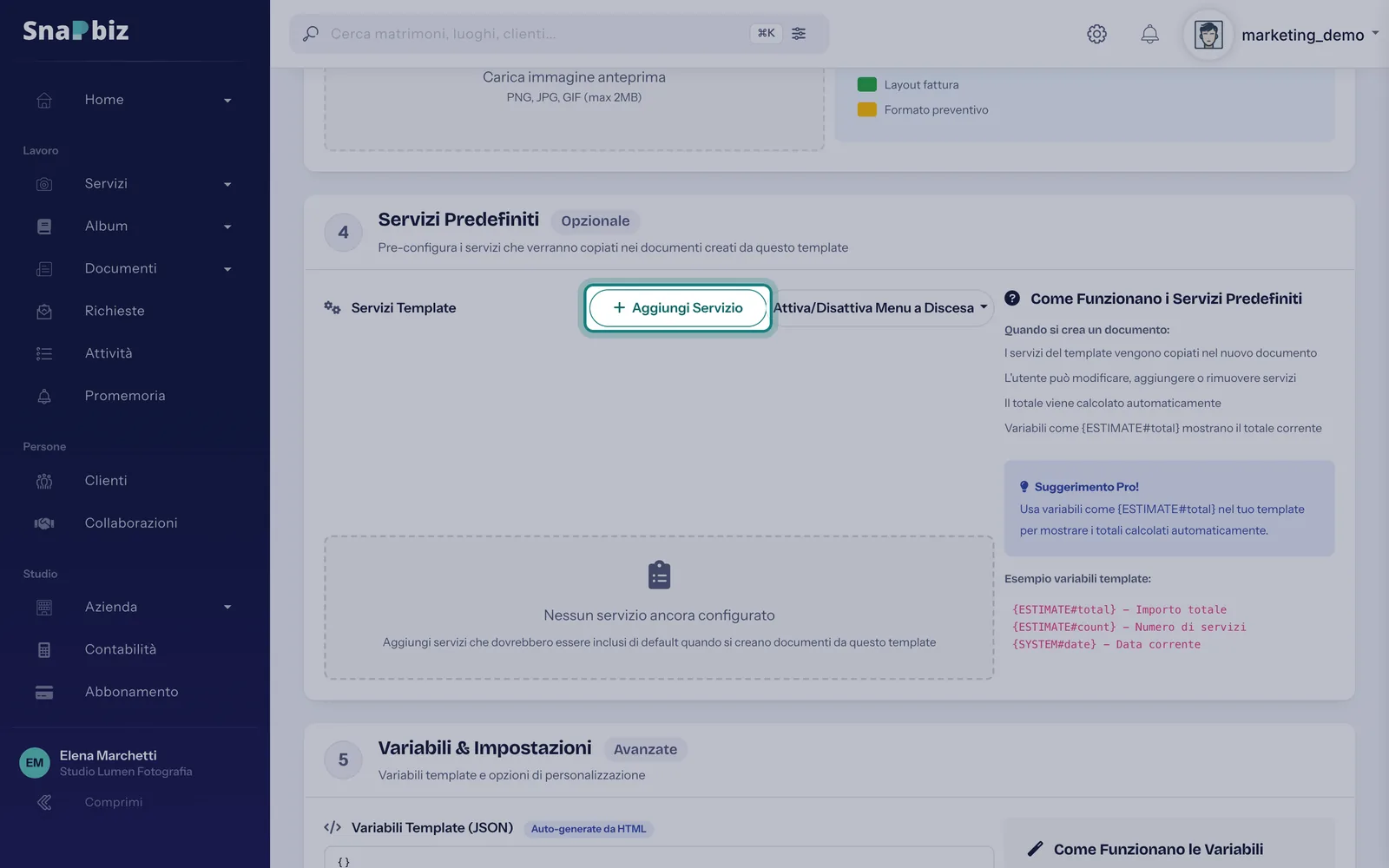Click Aggiungi Servizio button
Viewport: 1389px width, 868px height.
(x=678, y=308)
